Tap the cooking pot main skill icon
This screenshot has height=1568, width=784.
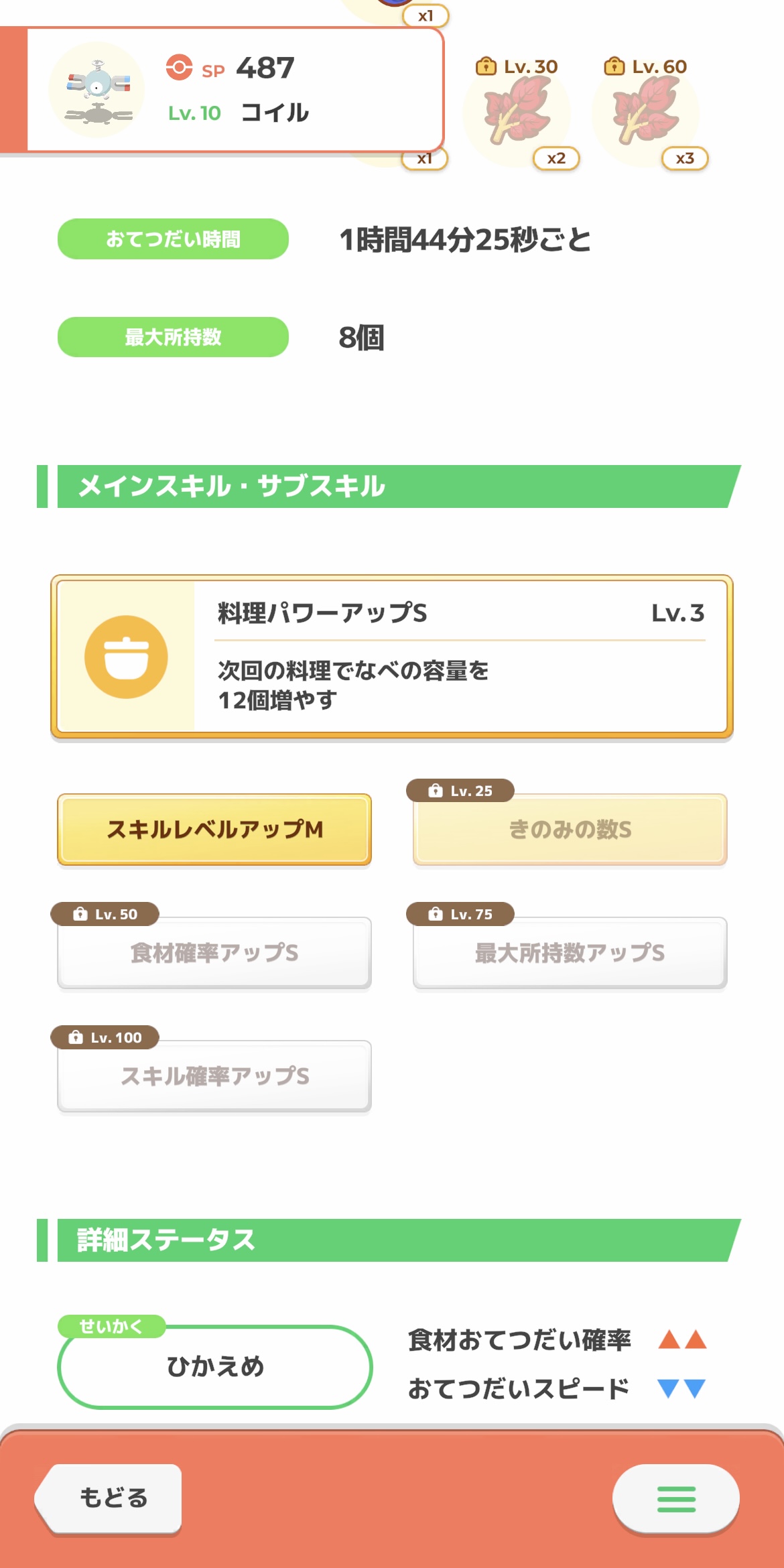pos(126,657)
